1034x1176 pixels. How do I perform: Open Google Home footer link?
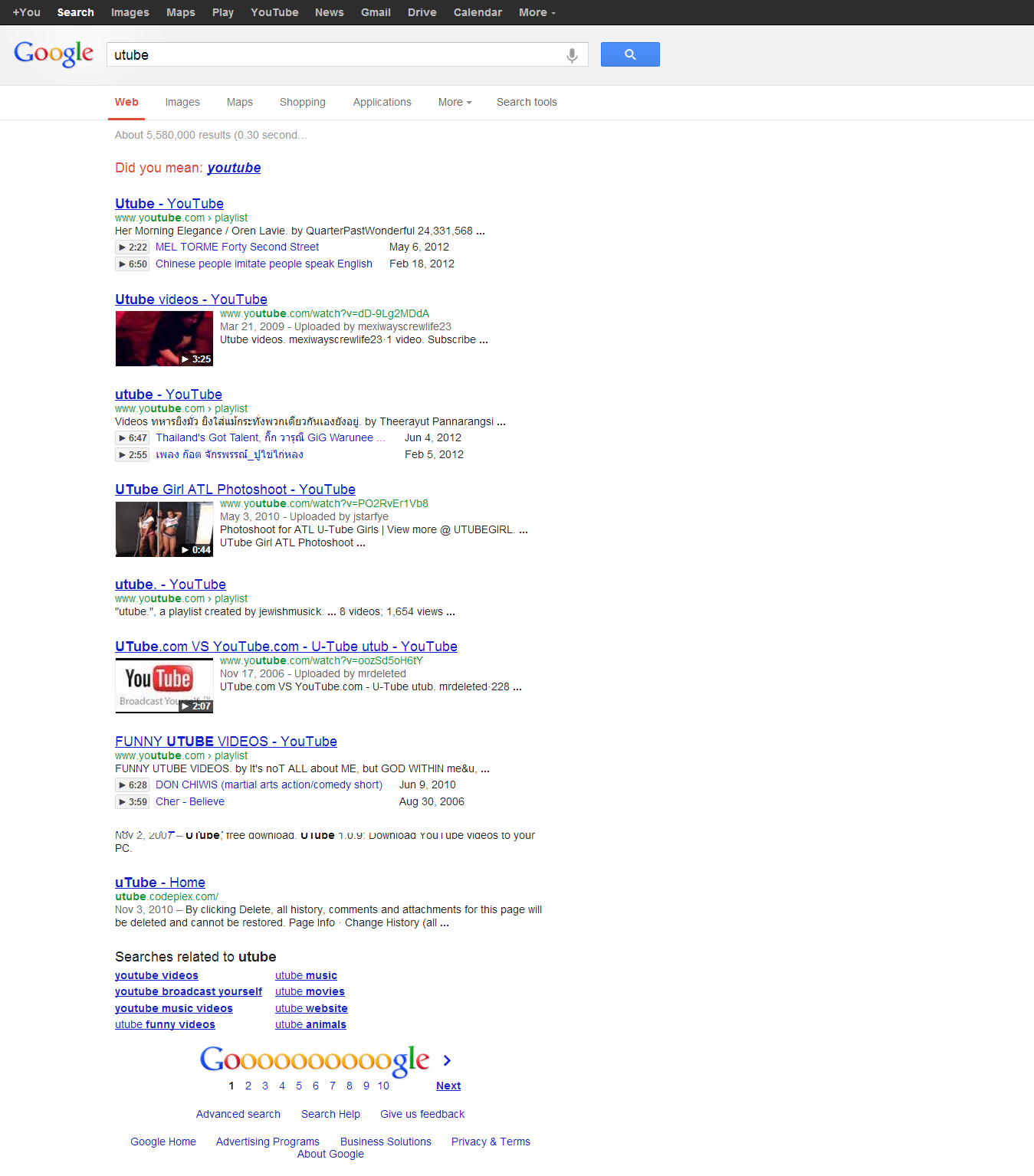coord(163,1142)
